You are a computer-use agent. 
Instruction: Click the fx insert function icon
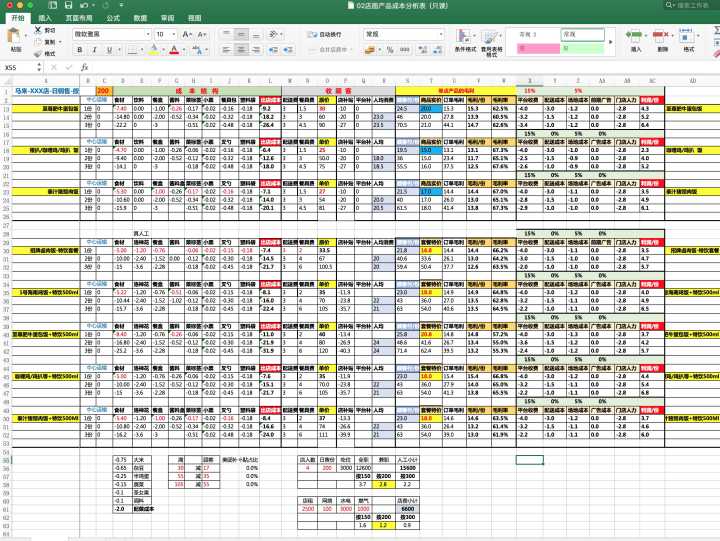pyautogui.click(x=84, y=67)
